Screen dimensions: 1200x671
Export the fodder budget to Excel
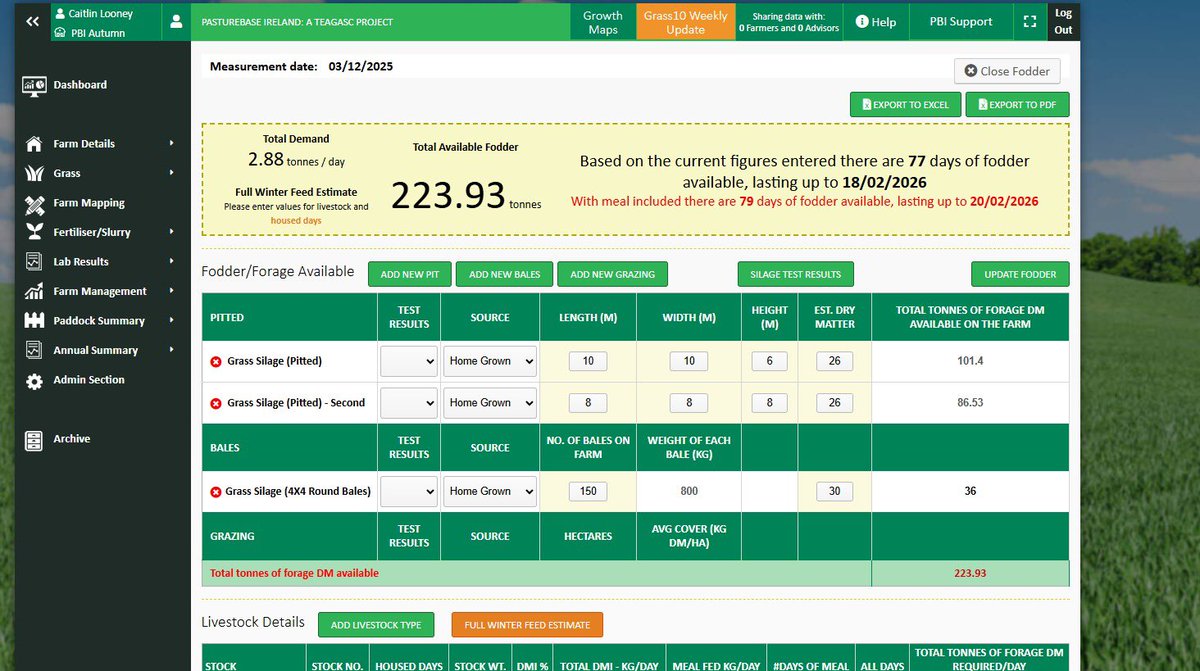906,105
